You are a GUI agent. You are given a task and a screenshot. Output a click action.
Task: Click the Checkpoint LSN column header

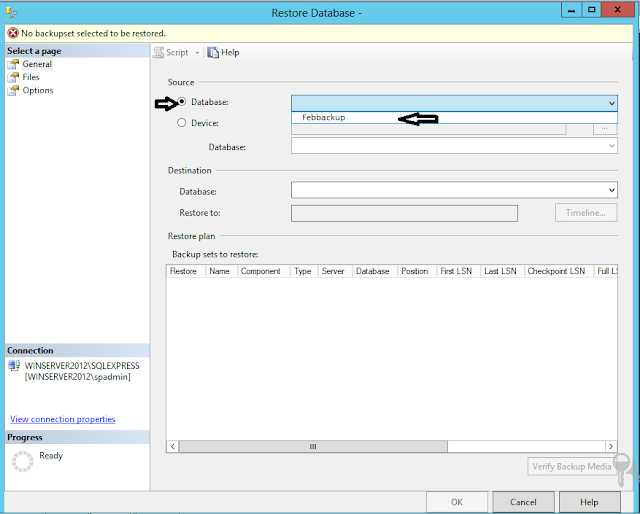point(558,271)
